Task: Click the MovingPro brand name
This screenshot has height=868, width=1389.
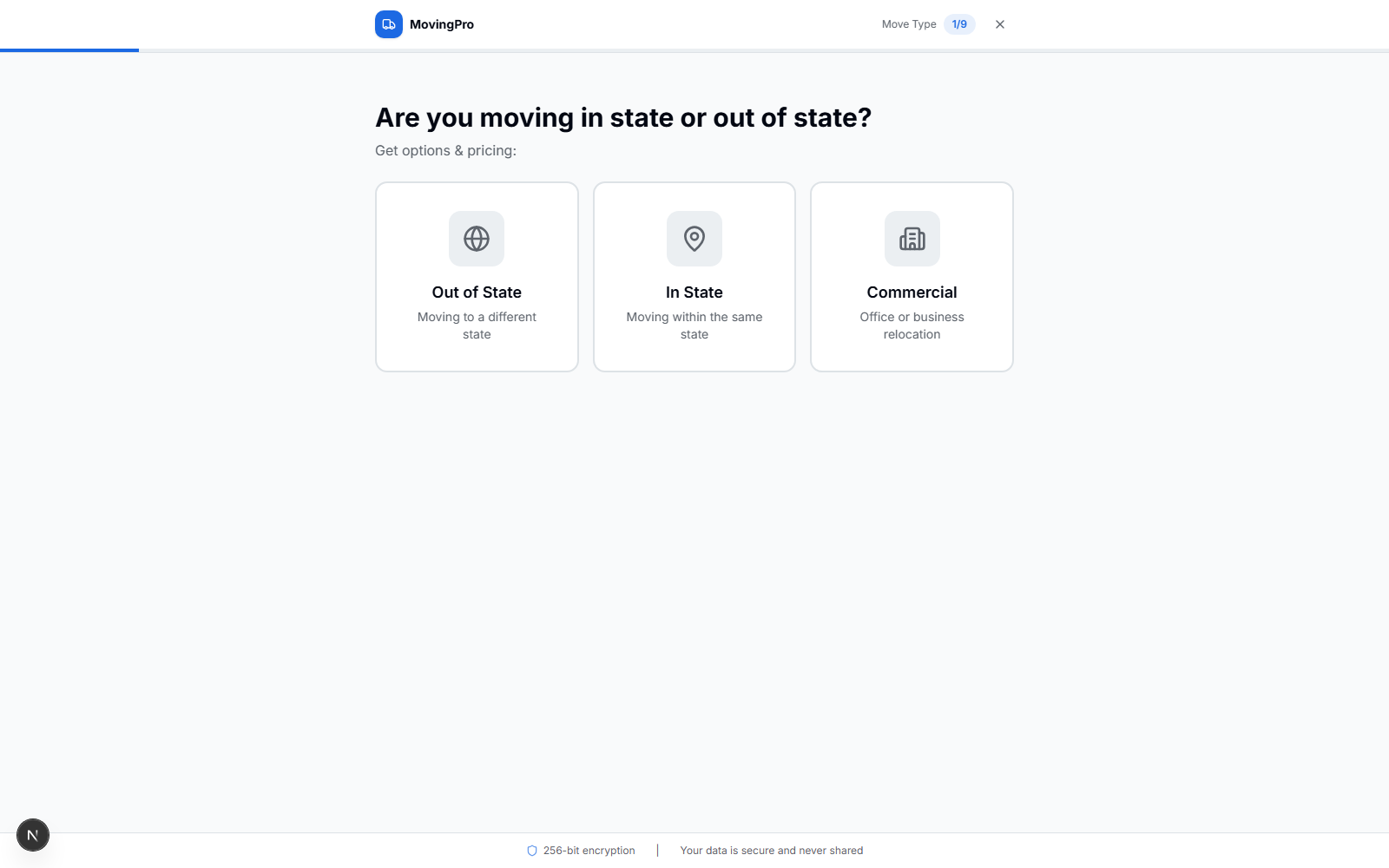Action: [x=442, y=24]
